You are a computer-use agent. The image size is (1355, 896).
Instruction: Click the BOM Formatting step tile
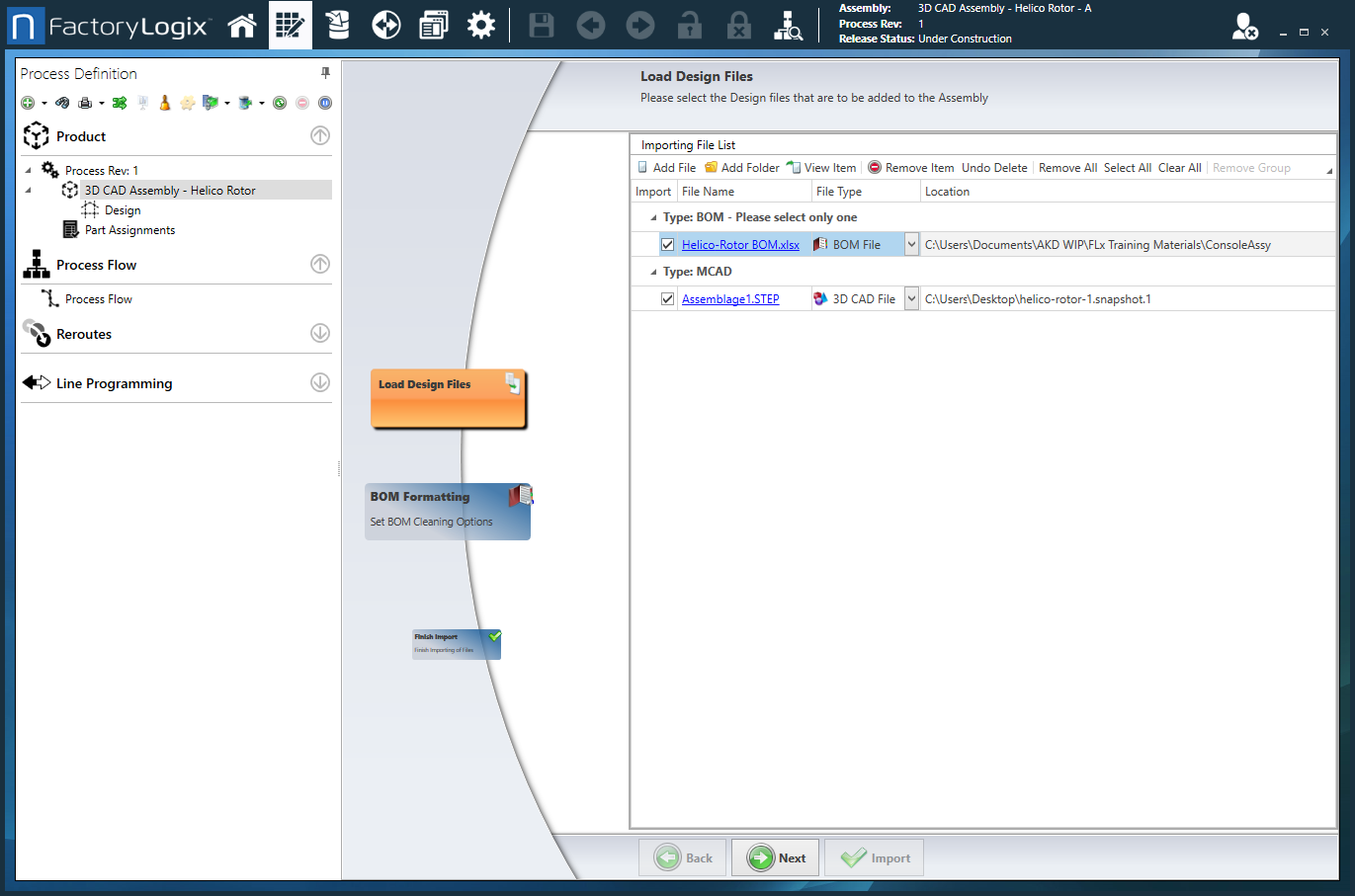coord(448,511)
